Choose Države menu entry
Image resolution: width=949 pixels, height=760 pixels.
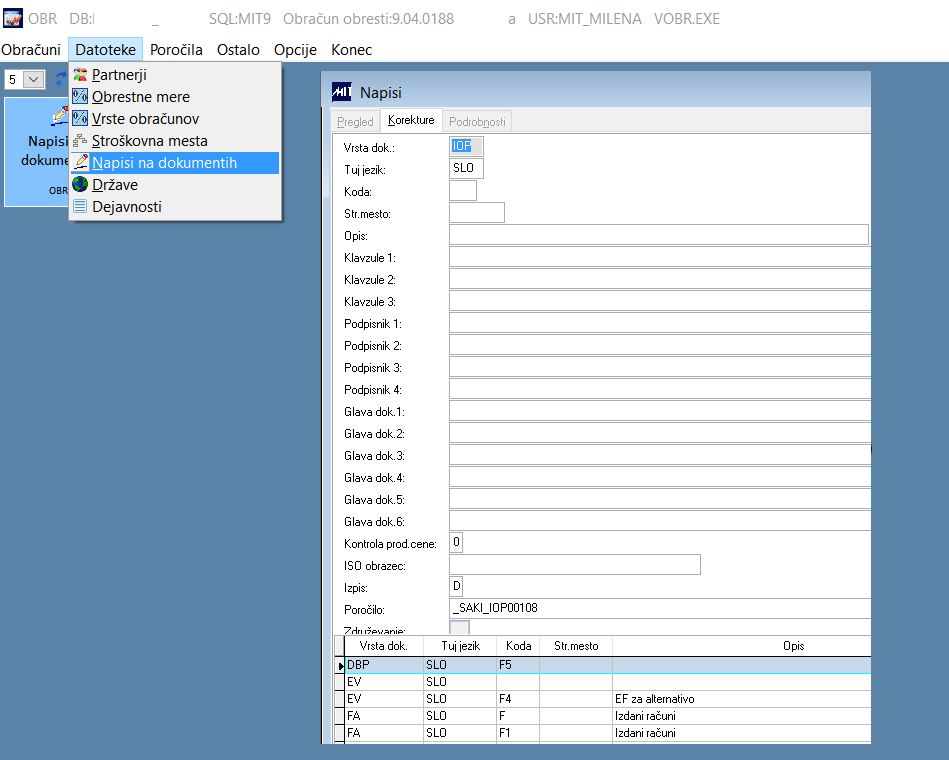point(175,185)
